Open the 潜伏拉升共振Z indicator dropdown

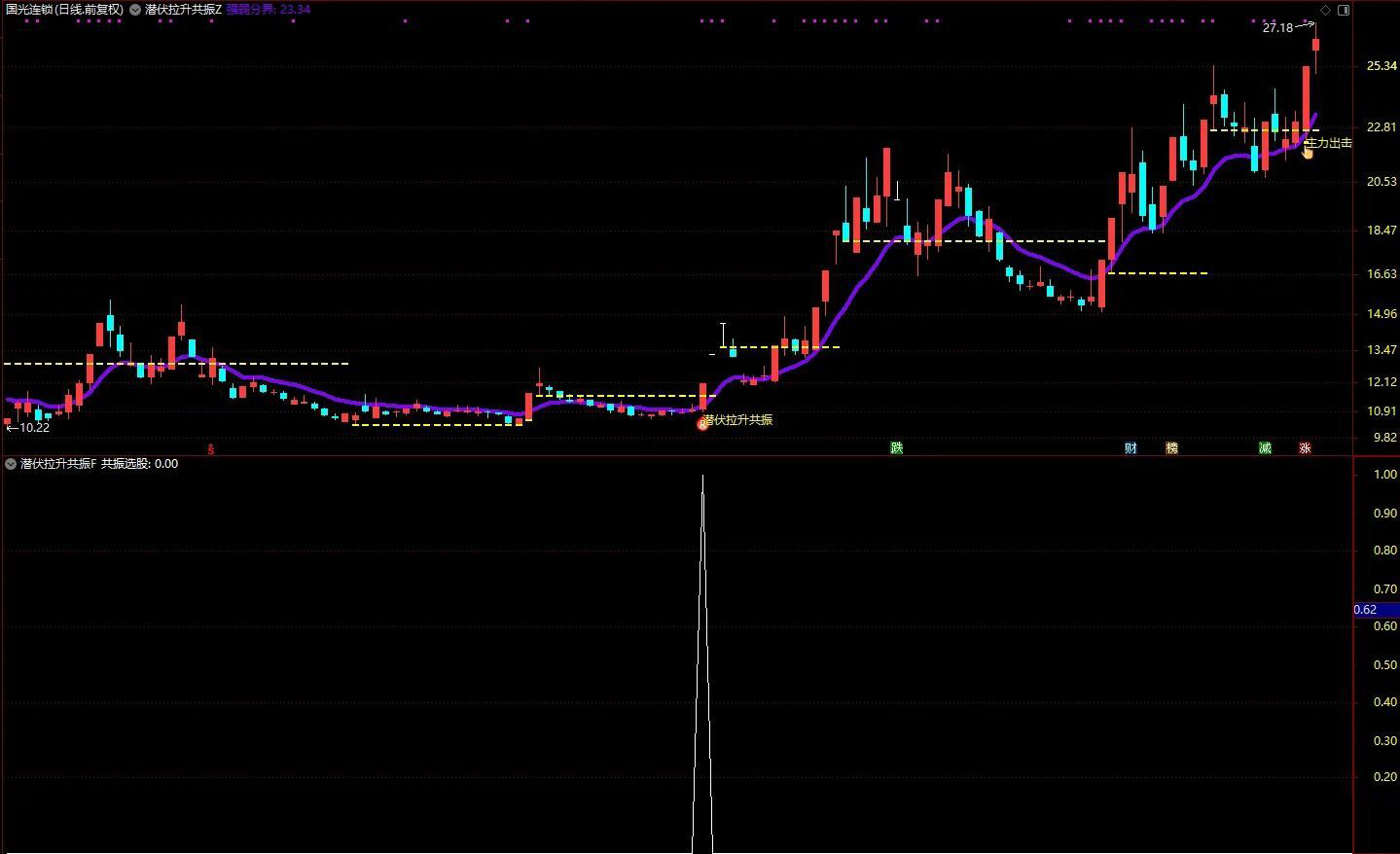coord(134,10)
